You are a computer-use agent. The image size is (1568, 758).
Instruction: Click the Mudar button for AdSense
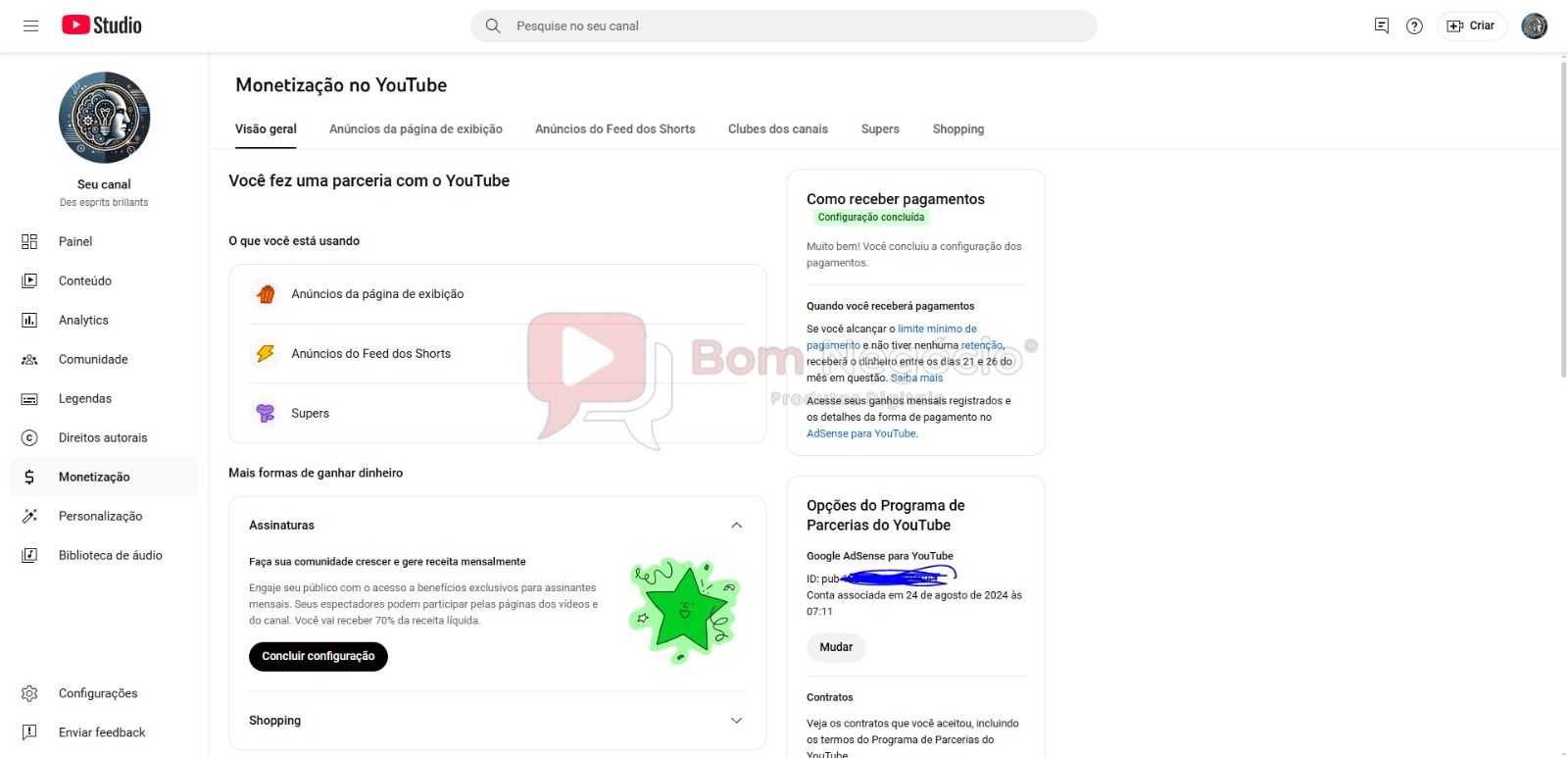coord(836,647)
